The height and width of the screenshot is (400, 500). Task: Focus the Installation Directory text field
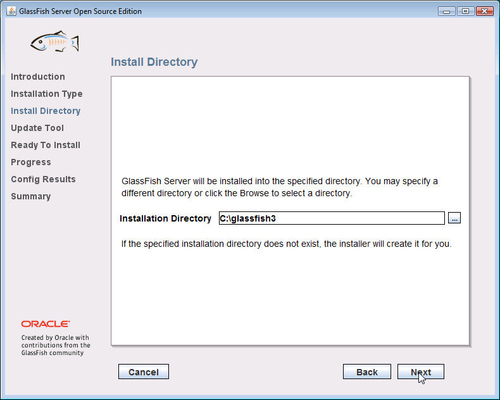click(332, 218)
